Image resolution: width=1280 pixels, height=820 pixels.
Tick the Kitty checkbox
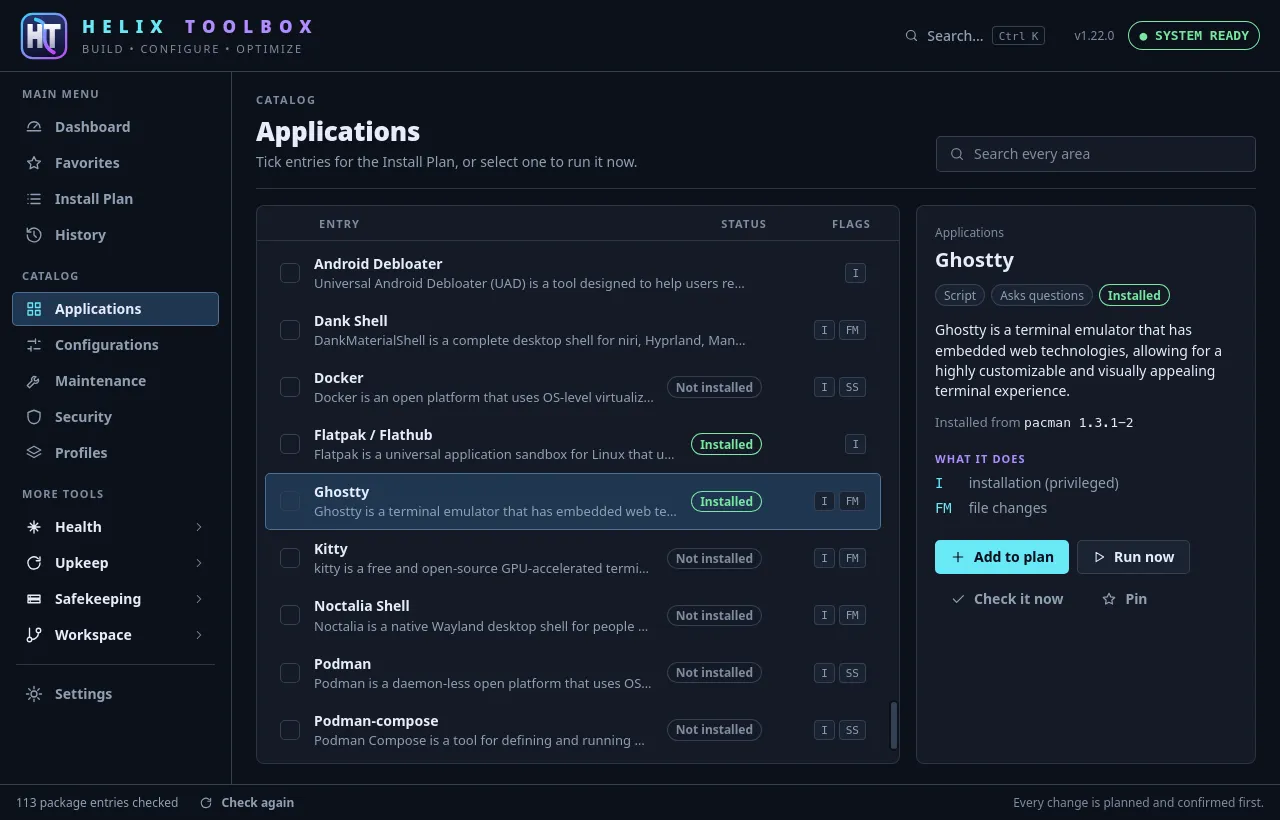[x=290, y=558]
